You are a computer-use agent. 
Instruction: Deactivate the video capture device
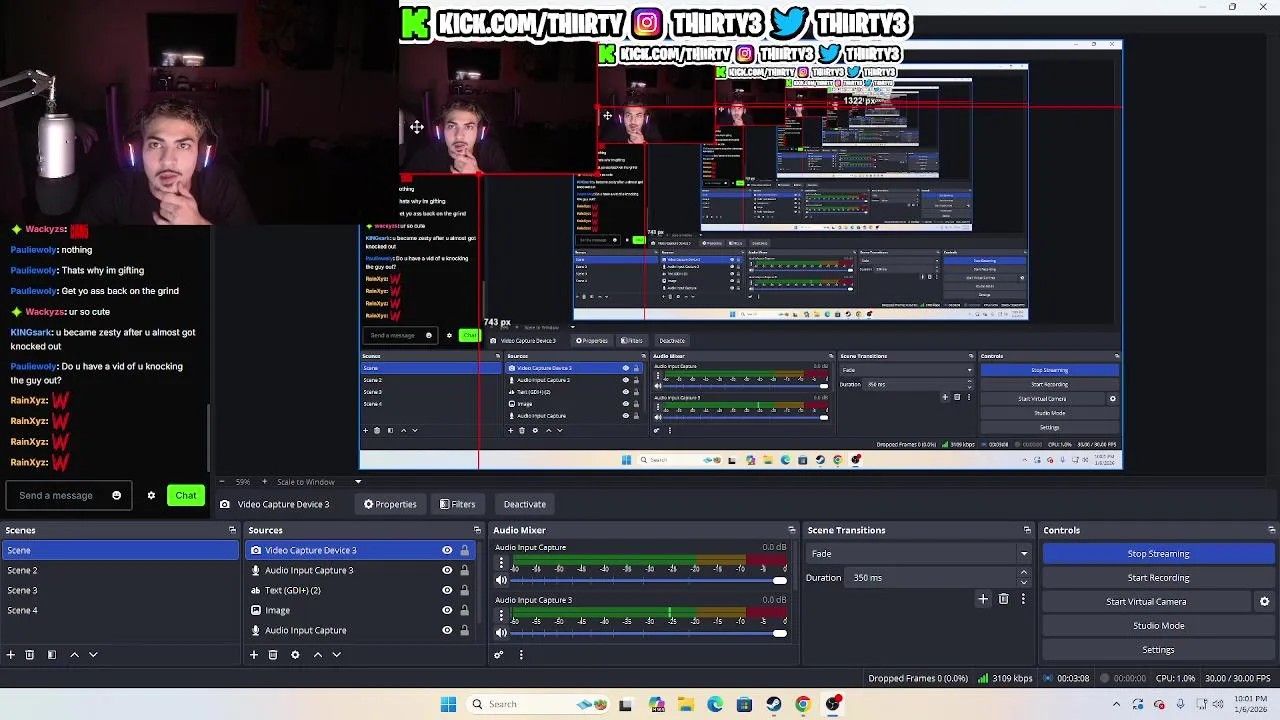(x=524, y=504)
